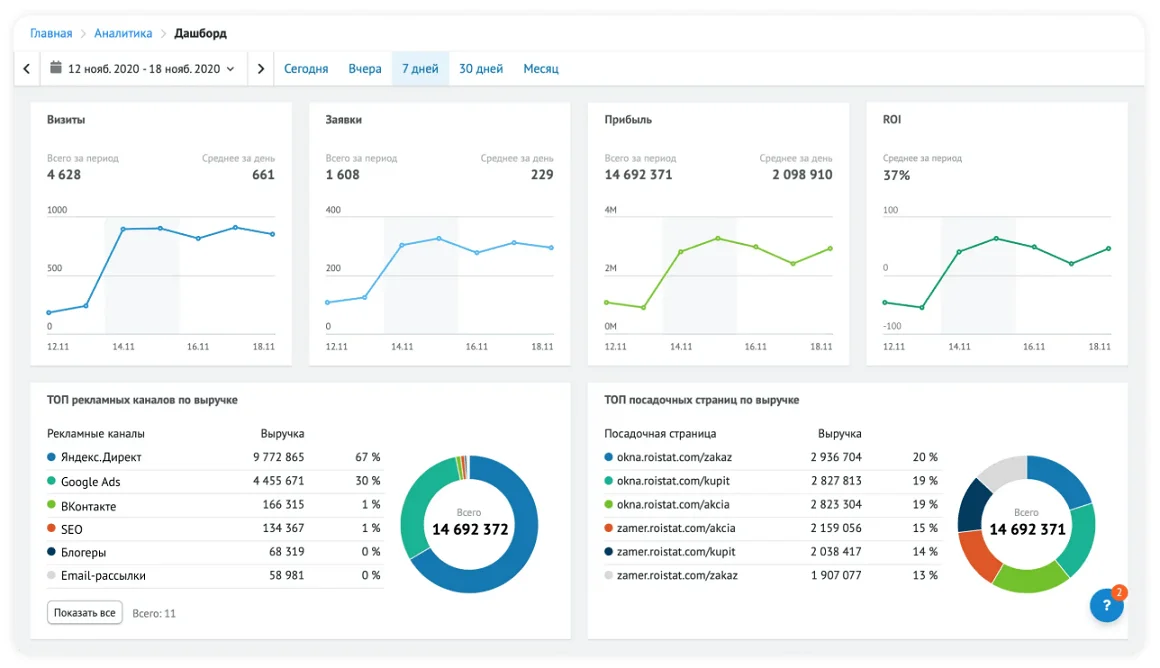Screen dimensions: 1160x668
Task: Click the Блогеры dark blue legend dot
Action: [52, 552]
